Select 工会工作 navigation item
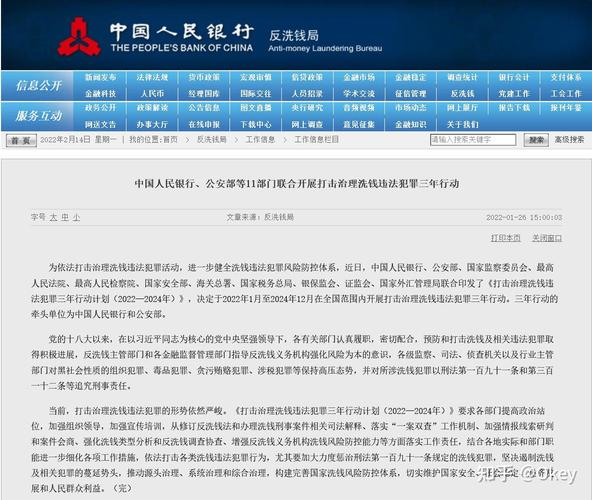Screen dimensions: 592x500 [566, 93]
